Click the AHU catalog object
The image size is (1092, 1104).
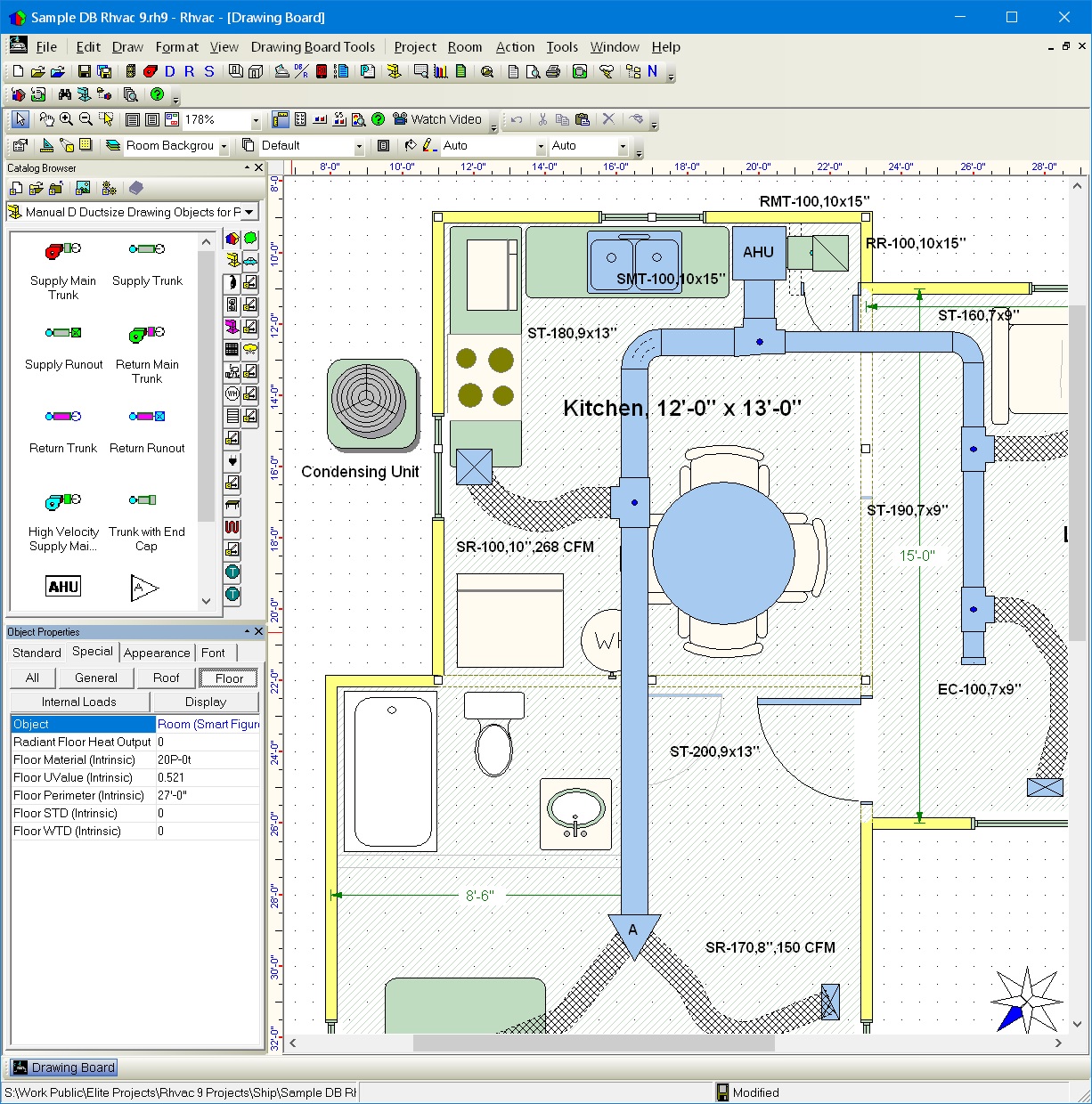click(63, 587)
